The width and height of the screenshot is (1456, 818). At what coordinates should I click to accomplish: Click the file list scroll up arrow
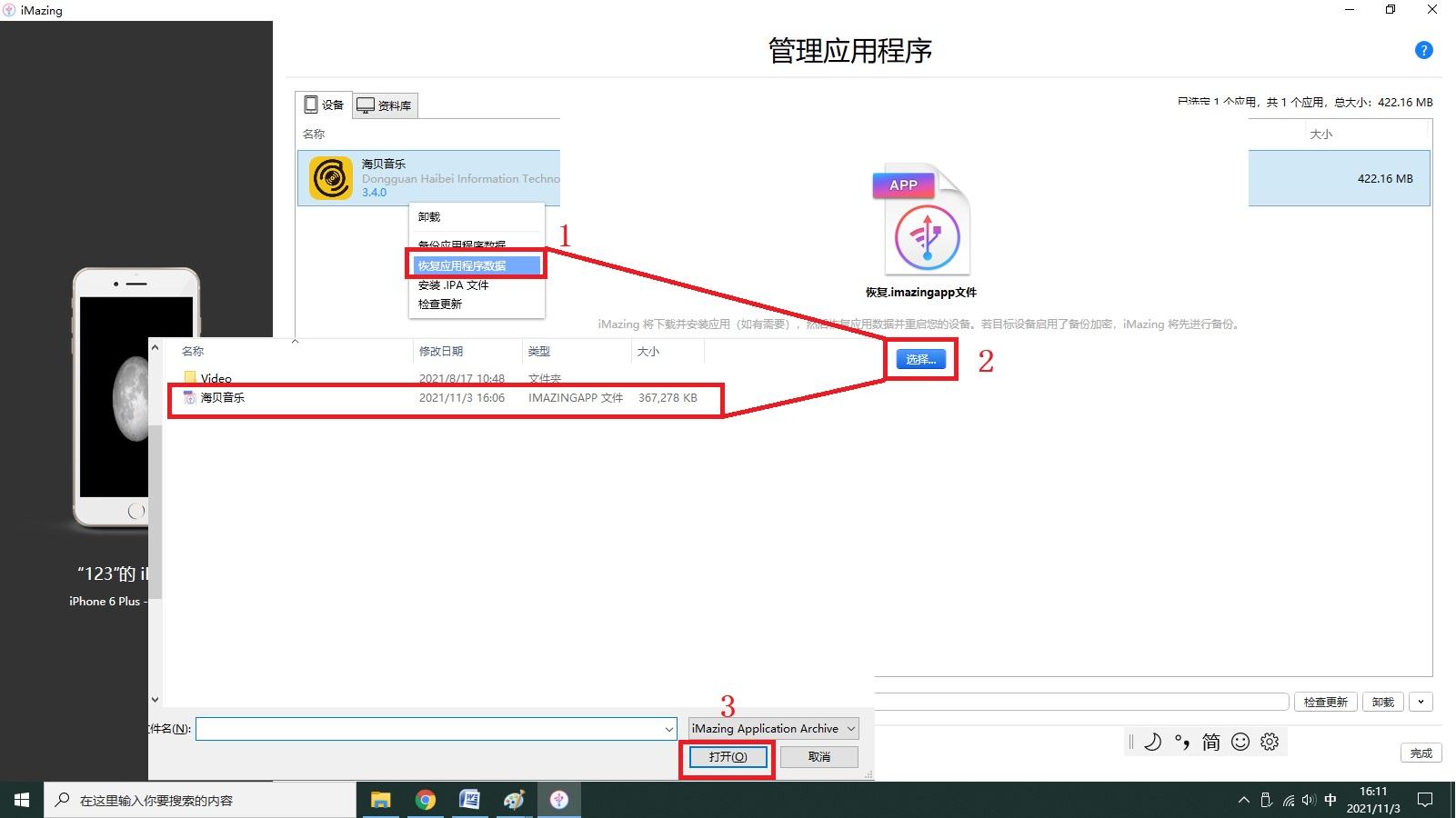(155, 348)
